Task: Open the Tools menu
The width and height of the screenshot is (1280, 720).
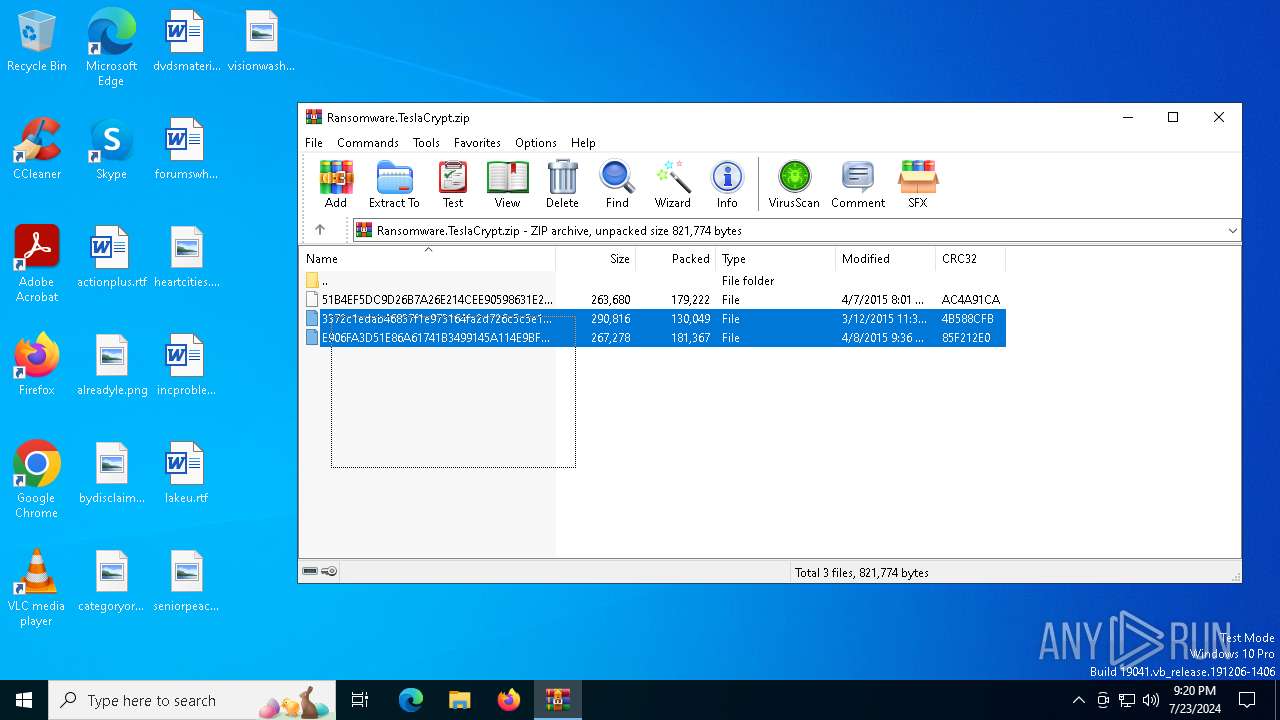Action: point(426,143)
